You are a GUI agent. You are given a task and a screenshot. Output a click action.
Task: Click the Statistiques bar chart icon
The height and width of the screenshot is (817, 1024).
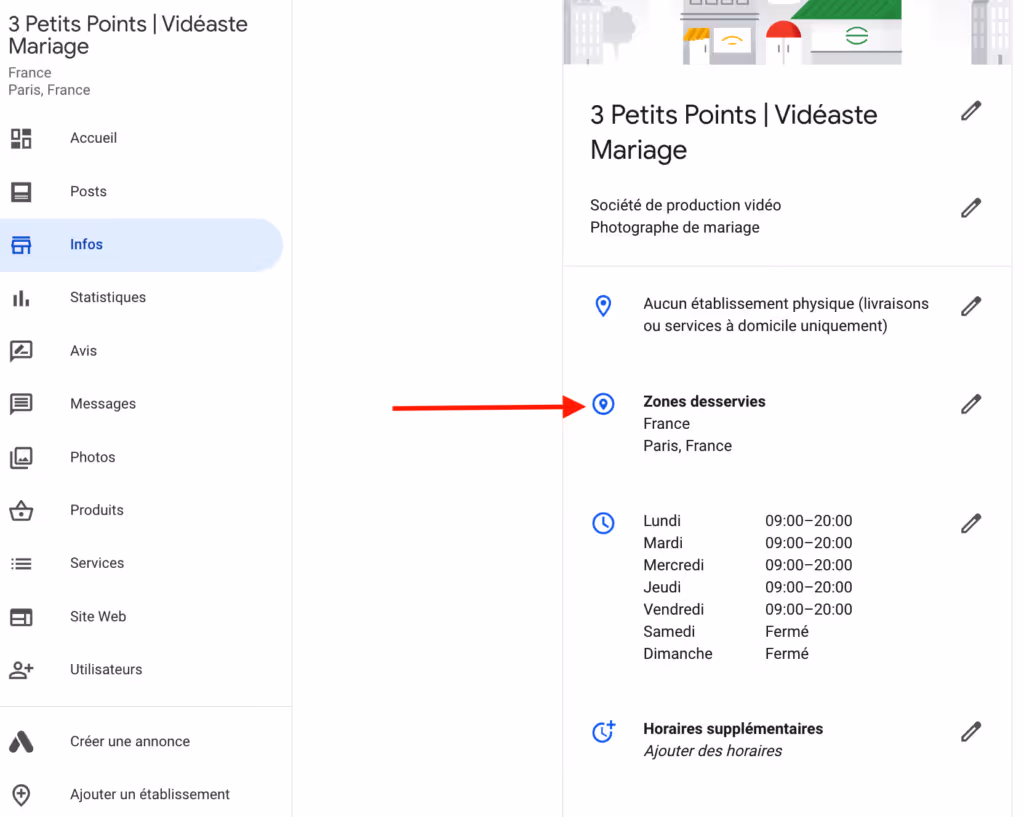(21, 298)
